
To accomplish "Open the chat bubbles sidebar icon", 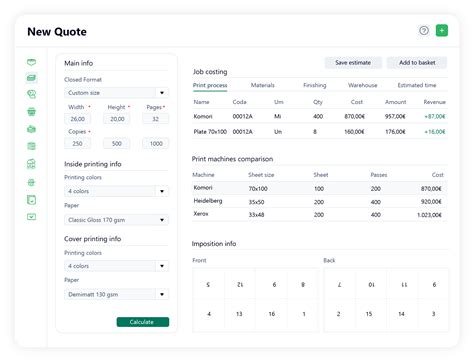I will pos(31,94).
